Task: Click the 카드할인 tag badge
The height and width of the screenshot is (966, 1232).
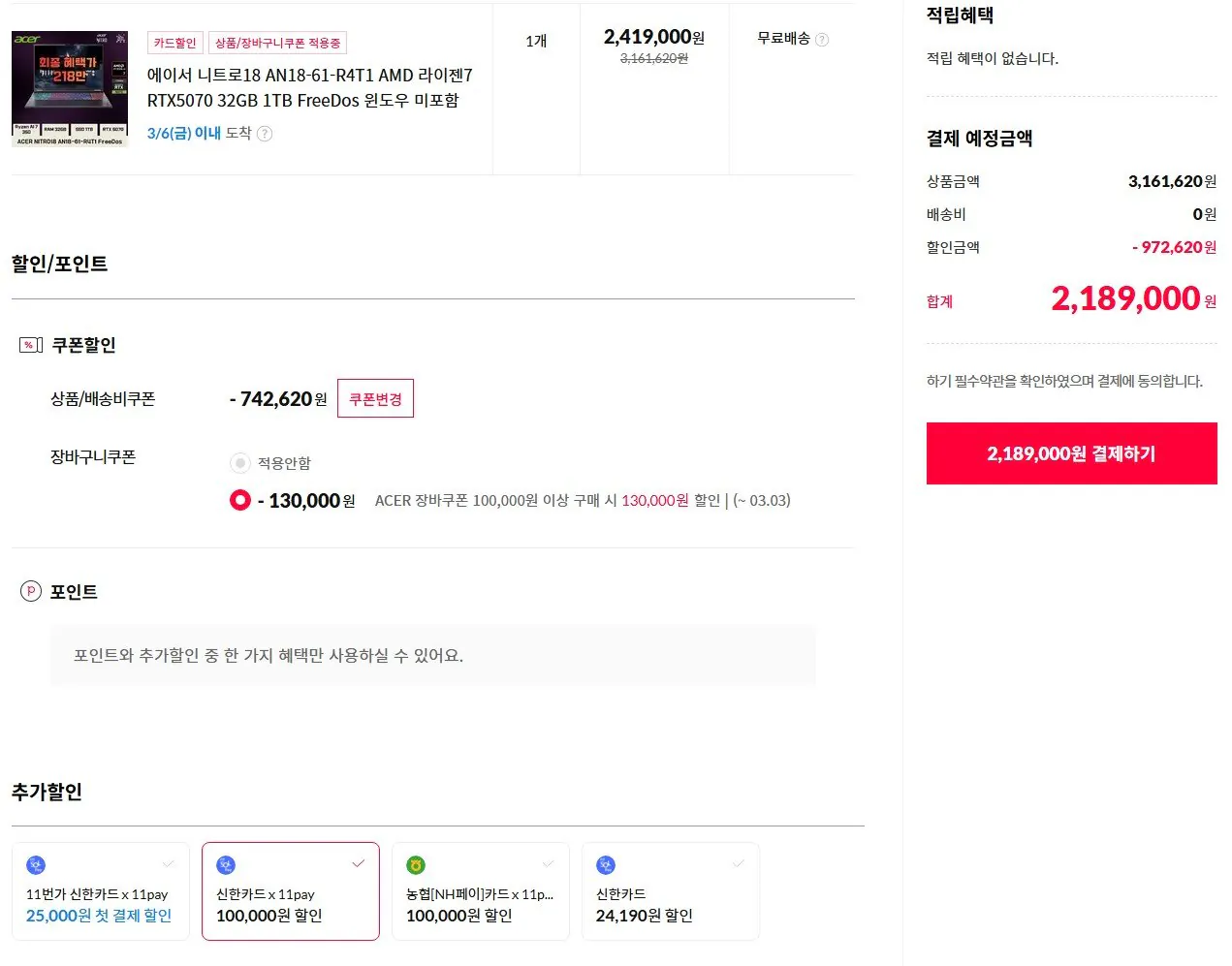Action: 174,43
